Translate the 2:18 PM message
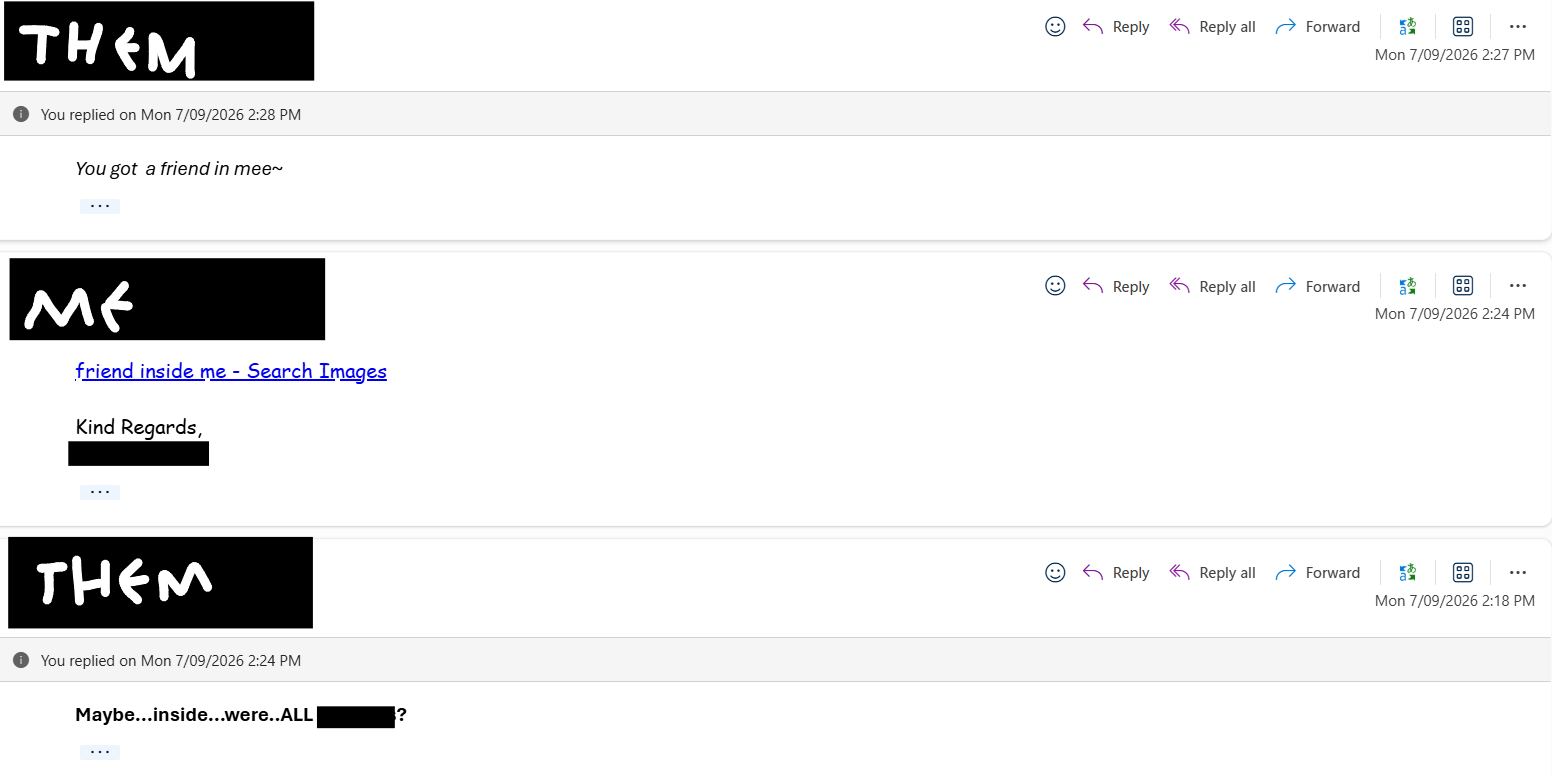Screen dimensions: 1552x776 (1408, 573)
